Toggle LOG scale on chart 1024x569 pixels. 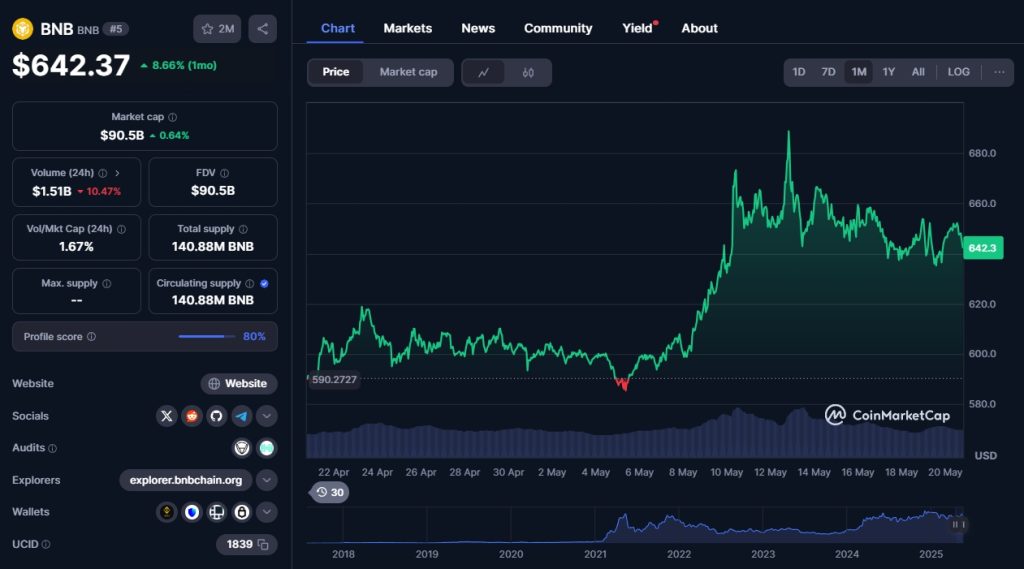click(x=959, y=72)
